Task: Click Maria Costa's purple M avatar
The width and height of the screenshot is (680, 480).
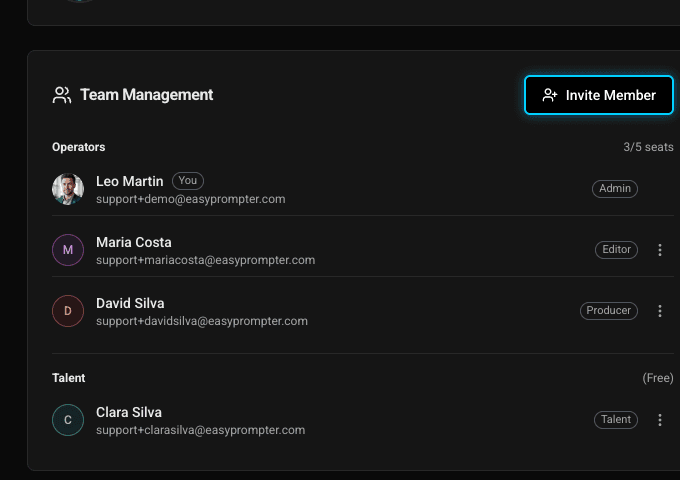Action: (68, 250)
